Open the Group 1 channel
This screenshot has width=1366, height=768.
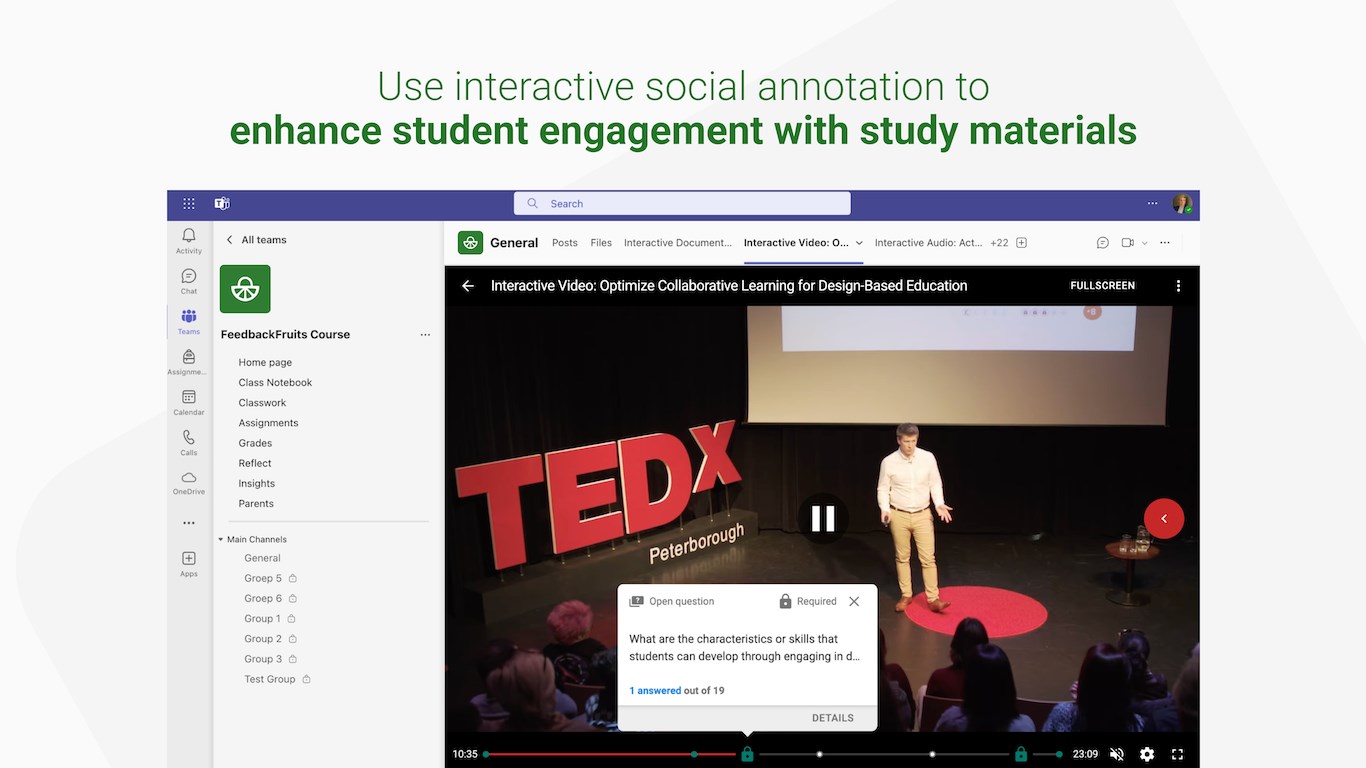[x=263, y=619]
